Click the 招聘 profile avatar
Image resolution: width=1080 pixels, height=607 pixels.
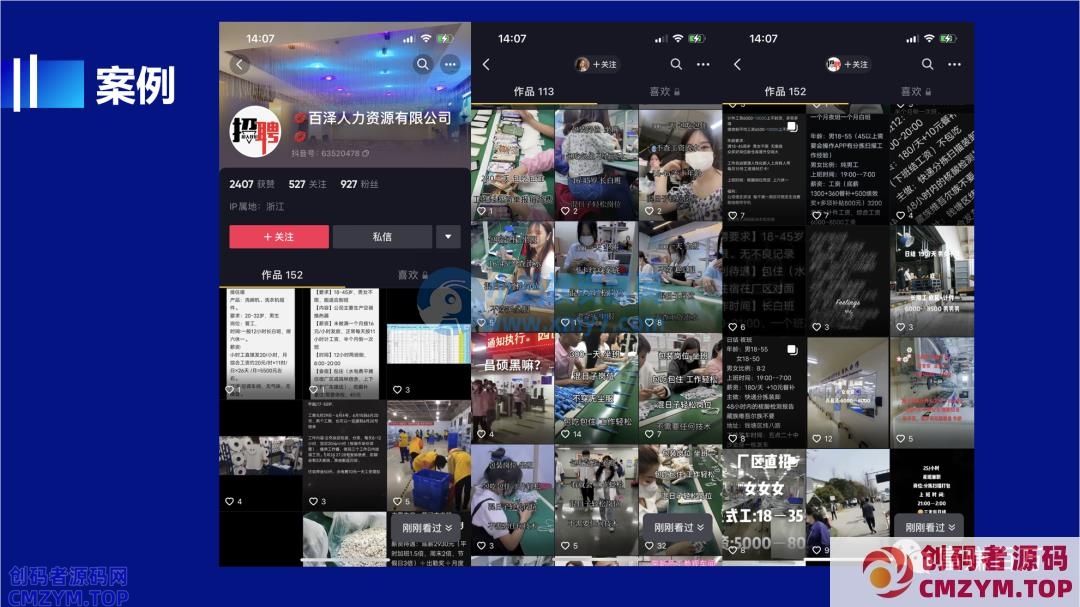tap(255, 131)
